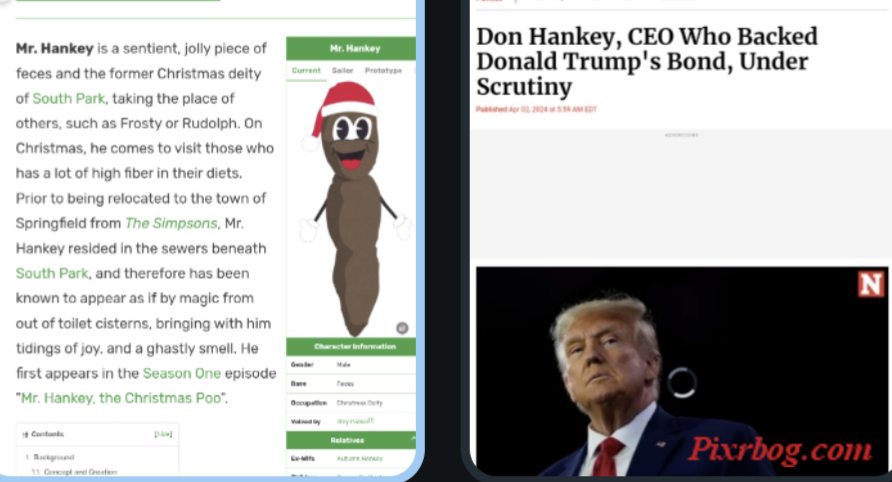Image resolution: width=892 pixels, height=482 pixels.
Task: Go to Concept and Creation contents entry
Action: tap(80, 472)
